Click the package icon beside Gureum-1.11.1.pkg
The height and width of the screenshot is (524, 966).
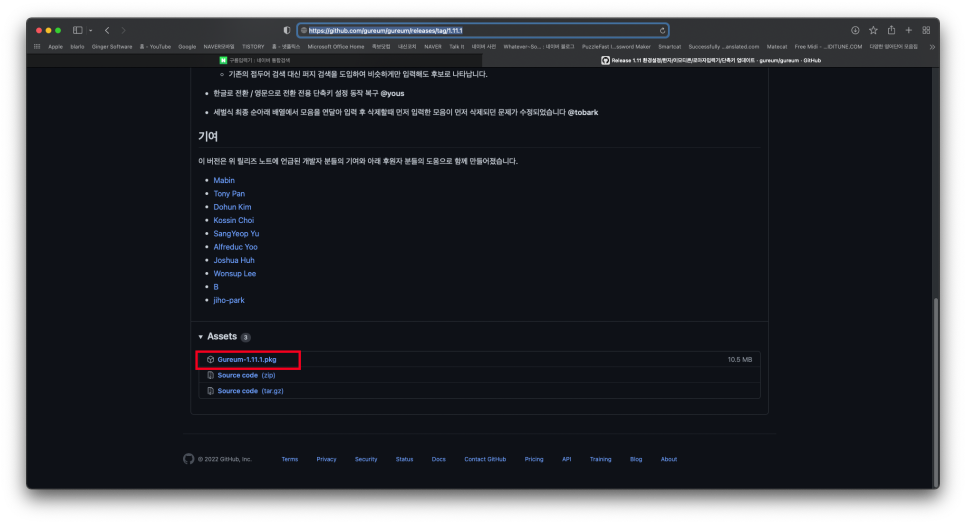point(210,360)
